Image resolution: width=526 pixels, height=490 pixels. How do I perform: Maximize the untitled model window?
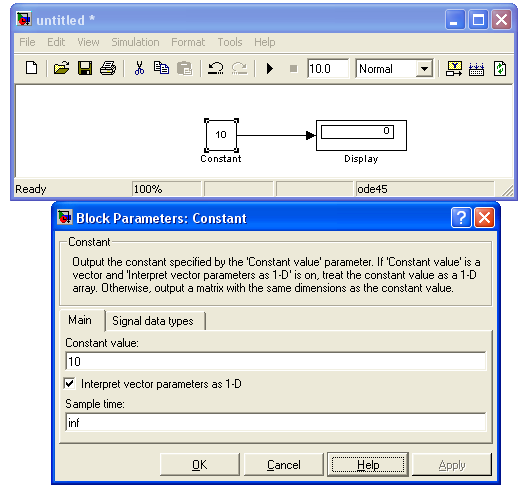478,19
